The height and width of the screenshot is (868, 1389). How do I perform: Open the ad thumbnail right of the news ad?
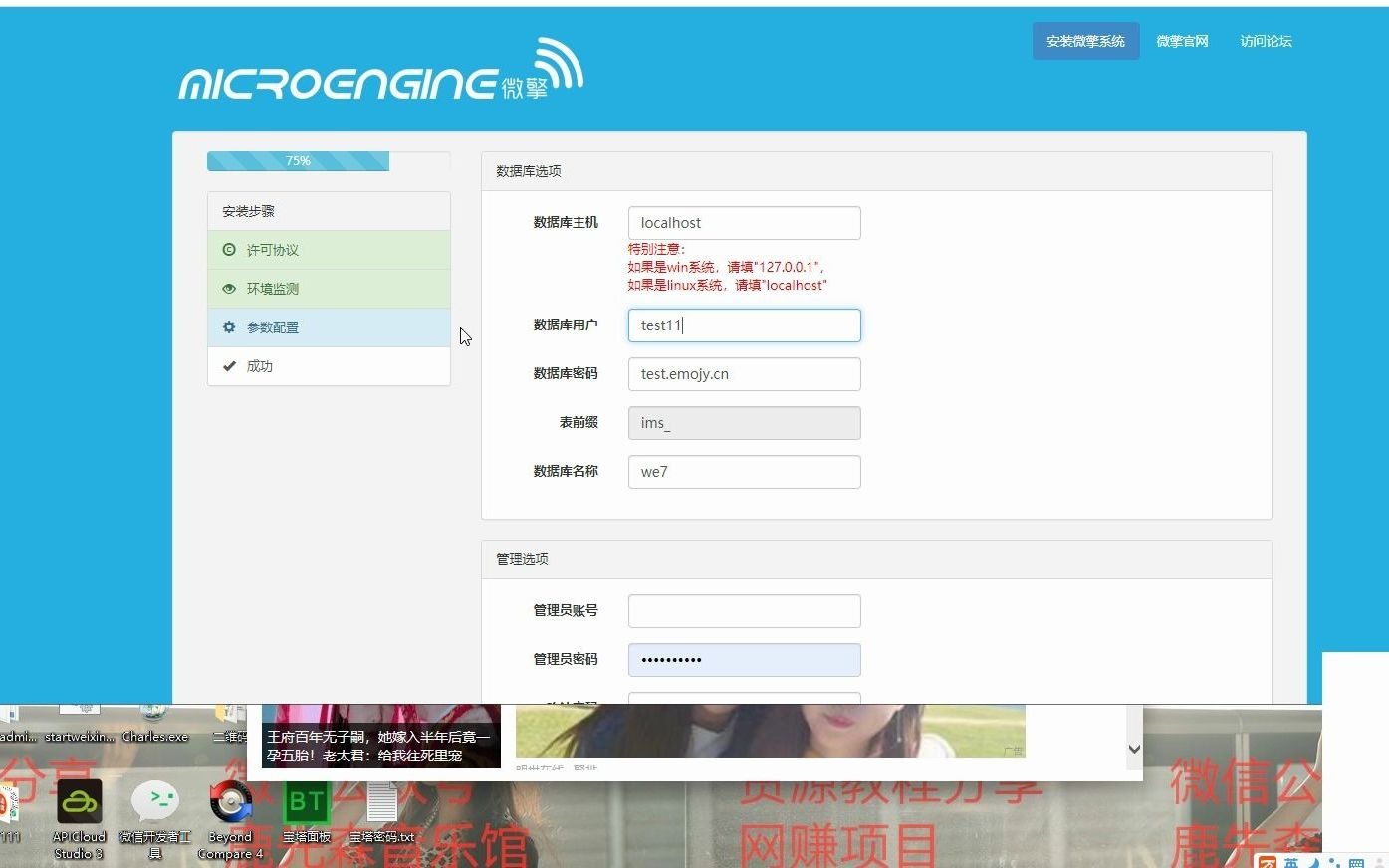pos(770,731)
